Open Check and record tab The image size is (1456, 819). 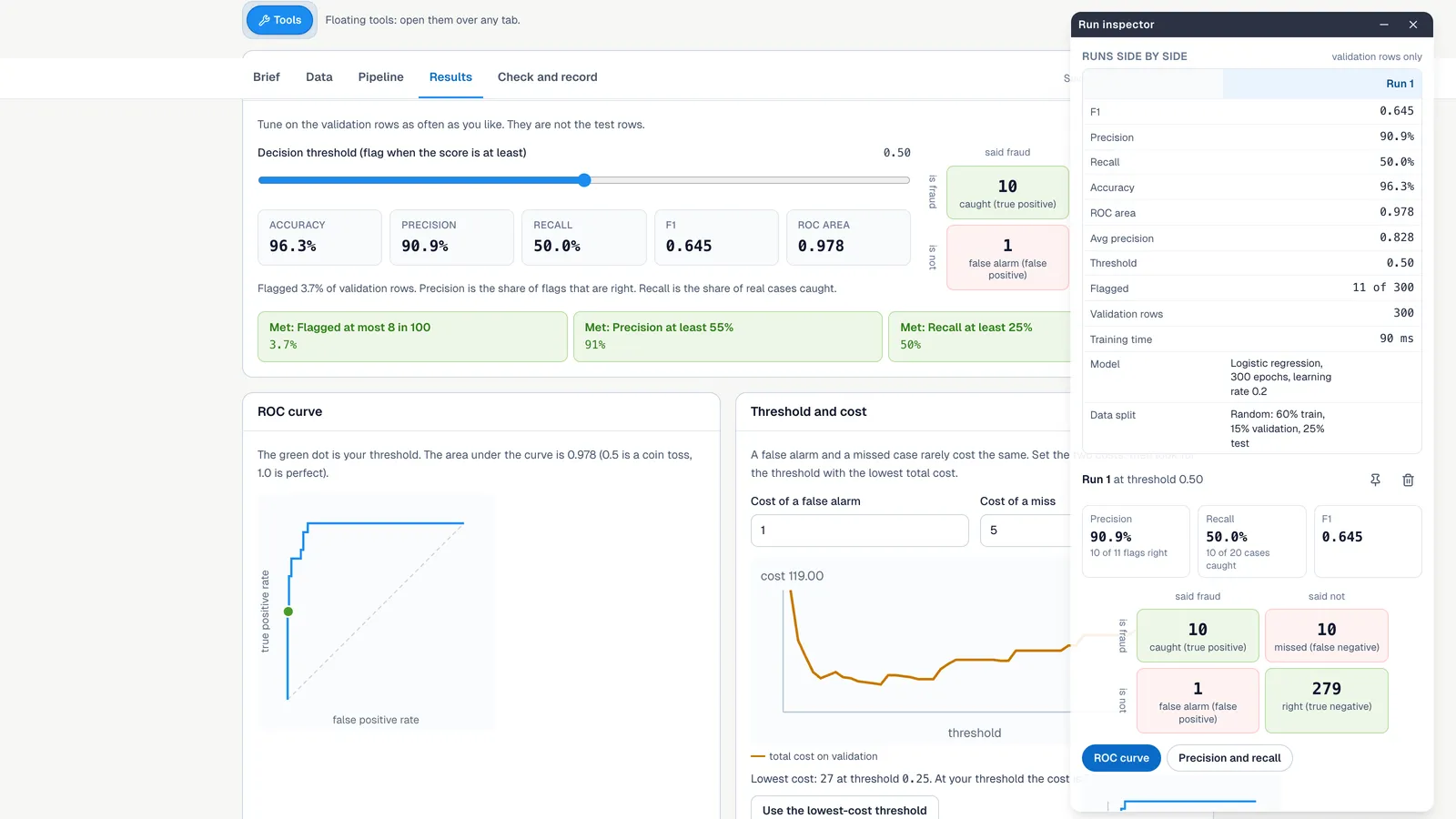(548, 77)
